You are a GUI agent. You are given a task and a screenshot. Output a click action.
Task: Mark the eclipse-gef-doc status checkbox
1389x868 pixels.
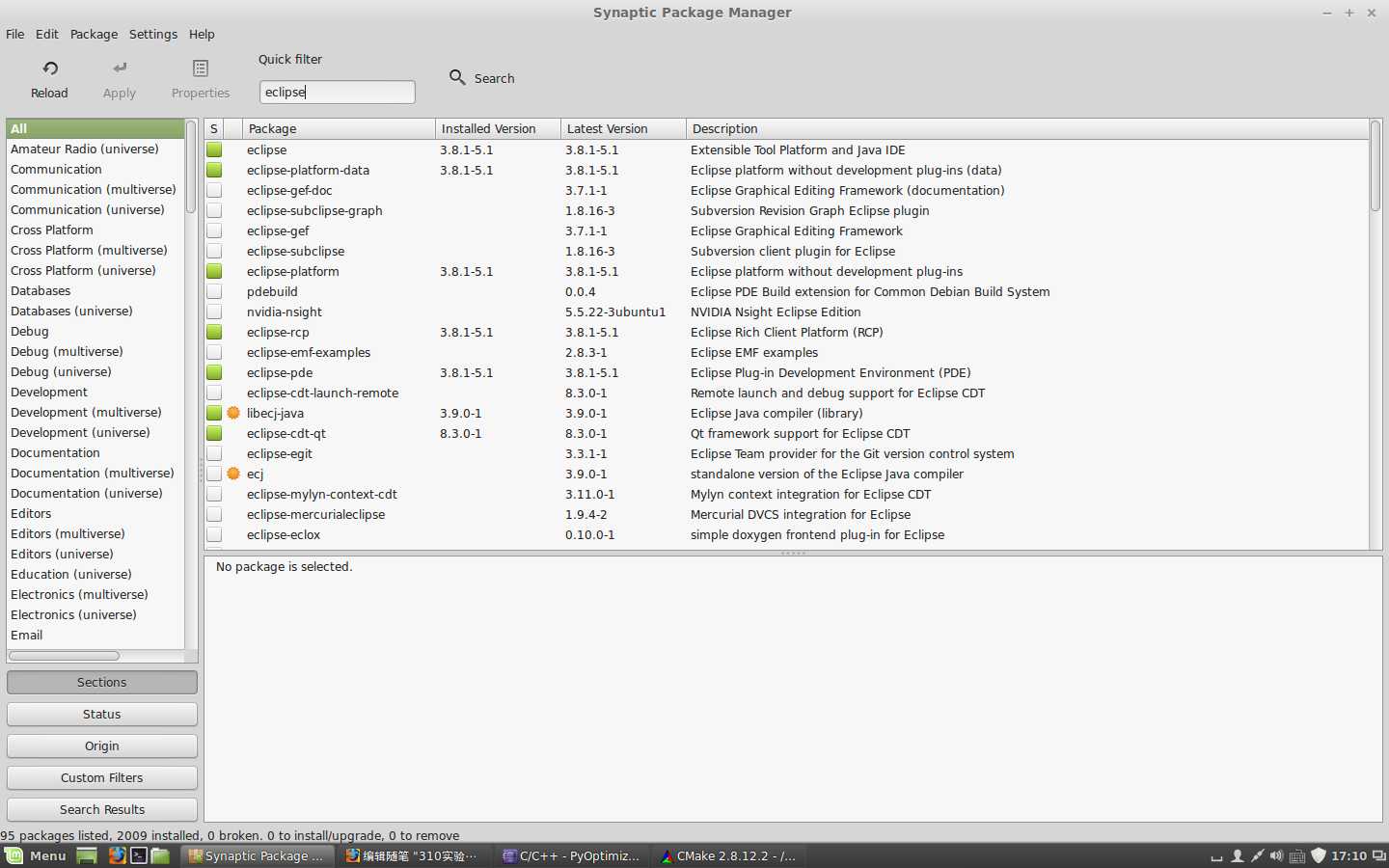click(x=214, y=190)
